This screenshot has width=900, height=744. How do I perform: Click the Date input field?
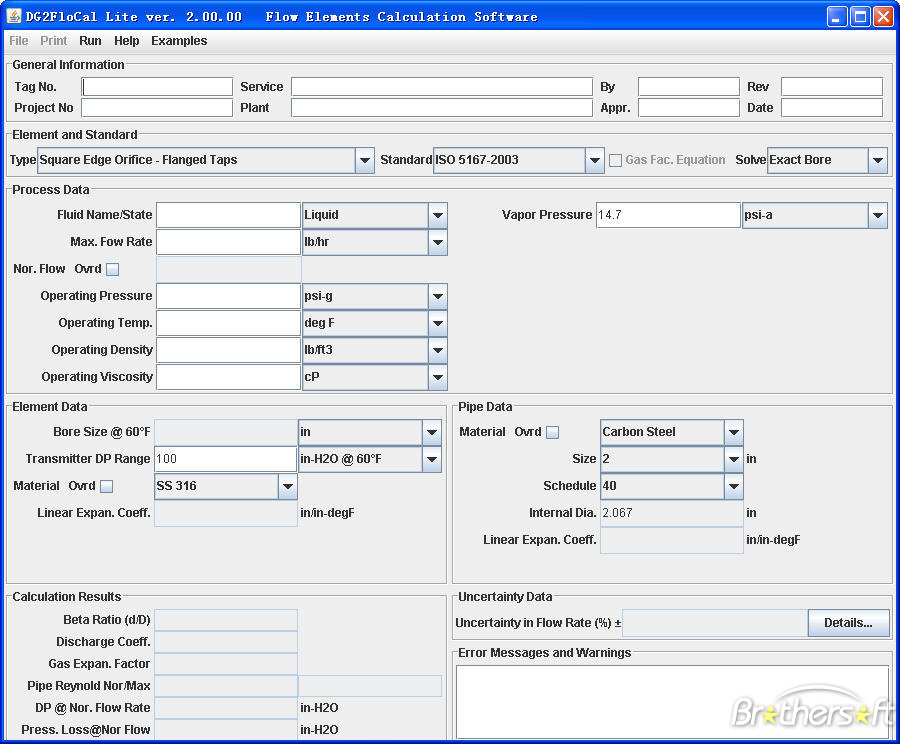point(832,108)
